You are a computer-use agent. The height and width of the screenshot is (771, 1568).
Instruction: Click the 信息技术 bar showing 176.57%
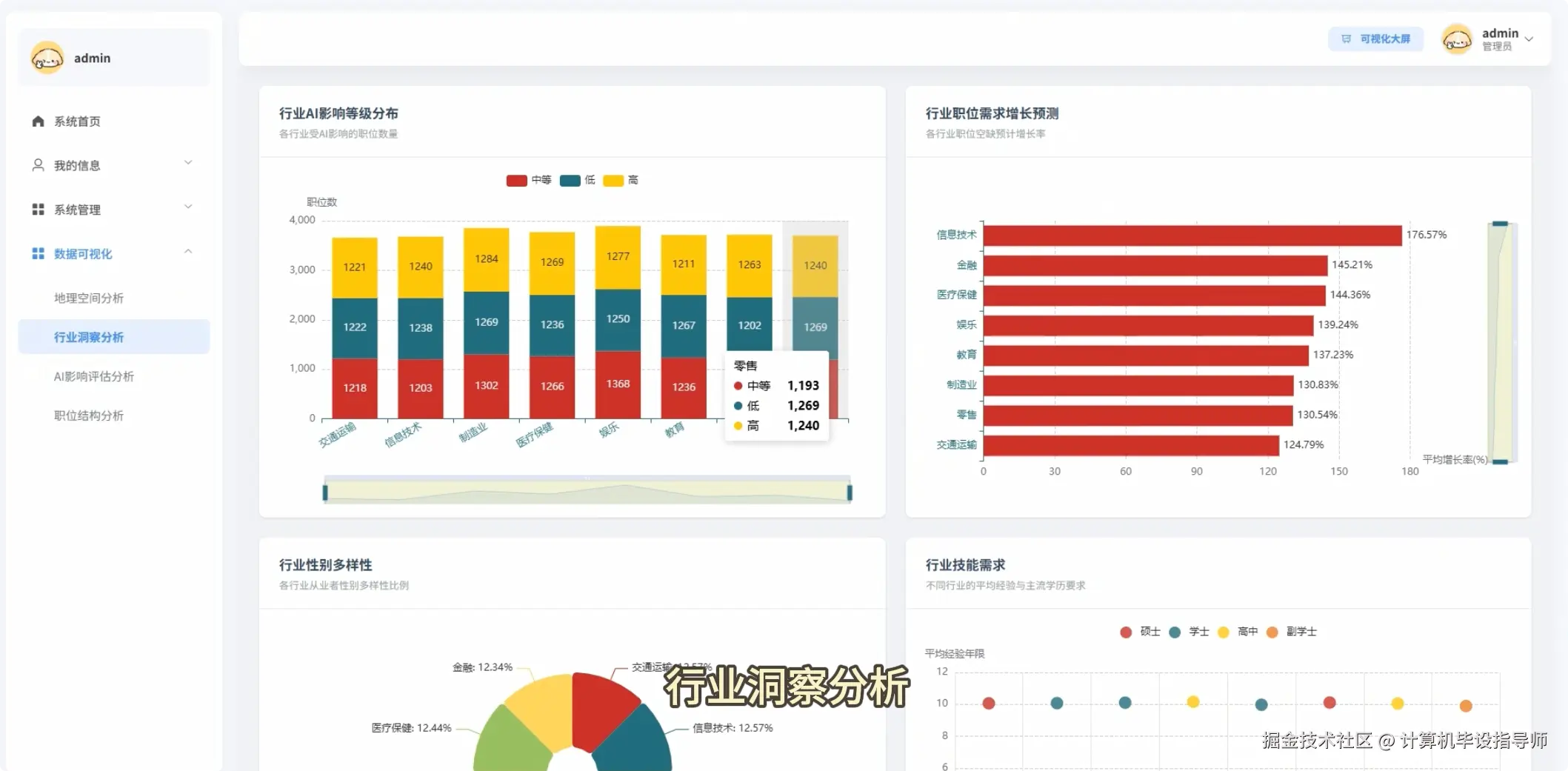[1192, 236]
